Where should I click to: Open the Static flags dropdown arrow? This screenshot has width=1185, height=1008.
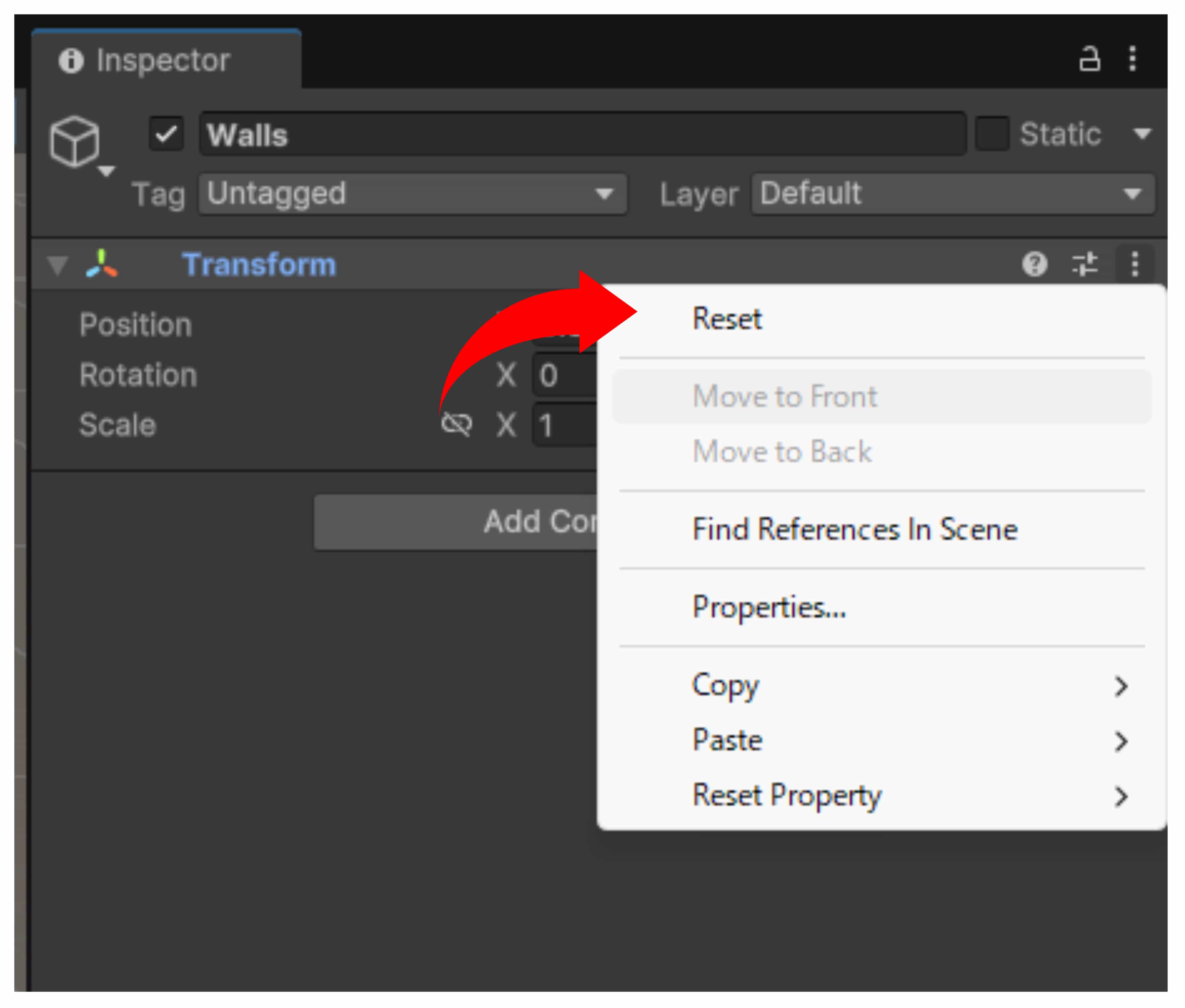[x=1141, y=134]
